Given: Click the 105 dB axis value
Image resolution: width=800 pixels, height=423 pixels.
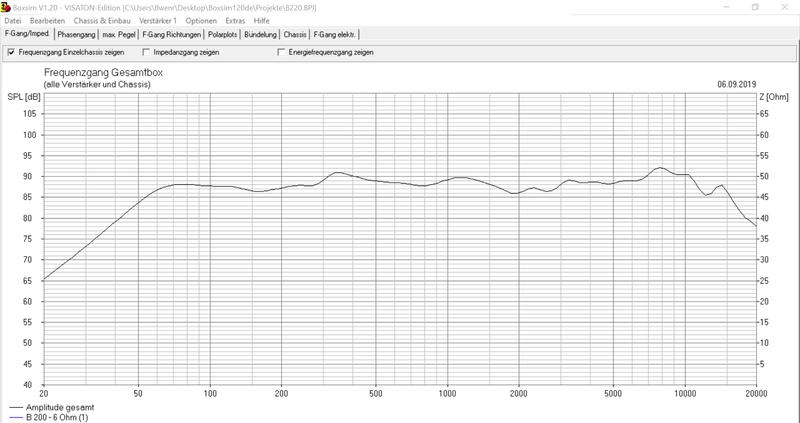Looking at the screenshot, I should coord(30,114).
